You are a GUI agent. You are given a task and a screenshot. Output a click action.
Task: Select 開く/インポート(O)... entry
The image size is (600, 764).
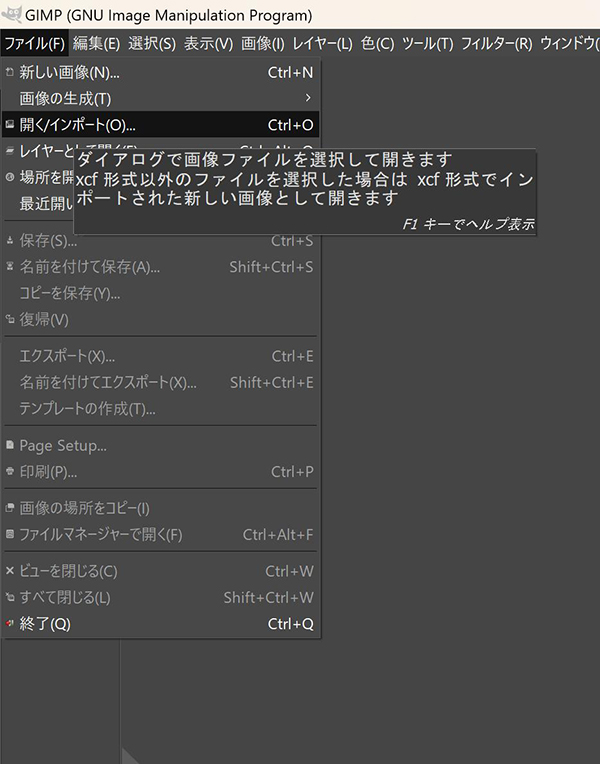[x=160, y=125]
